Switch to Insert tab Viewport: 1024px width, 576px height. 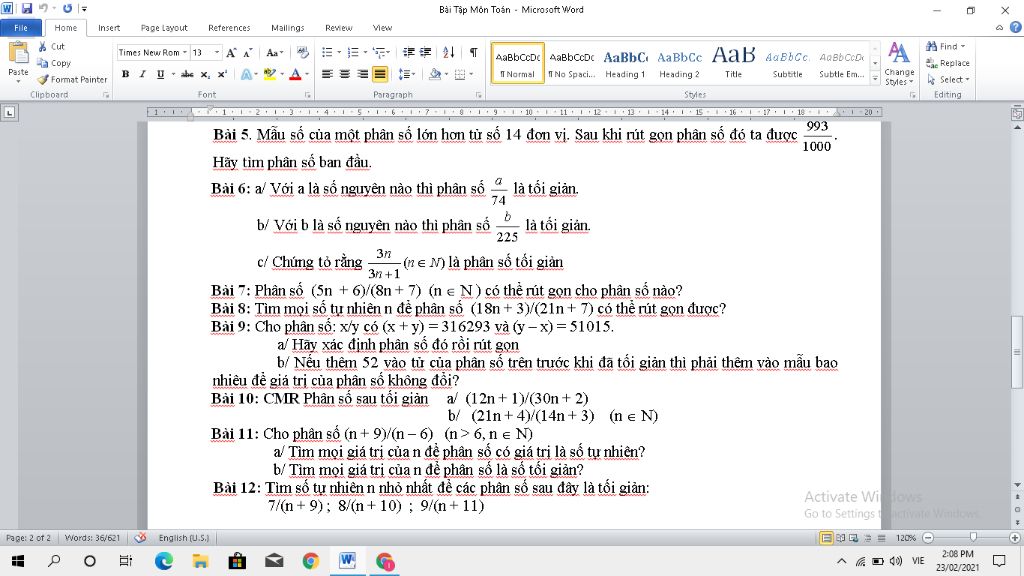[x=109, y=27]
